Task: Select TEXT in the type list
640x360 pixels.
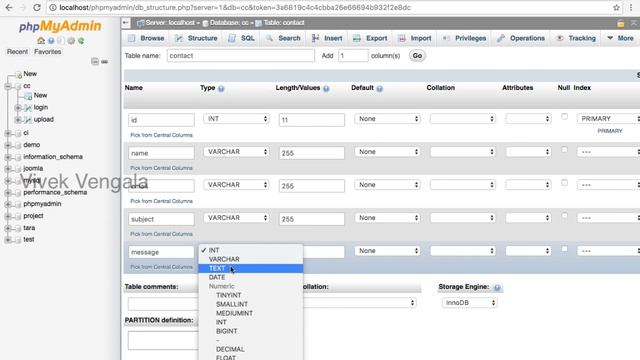Action: [251, 268]
